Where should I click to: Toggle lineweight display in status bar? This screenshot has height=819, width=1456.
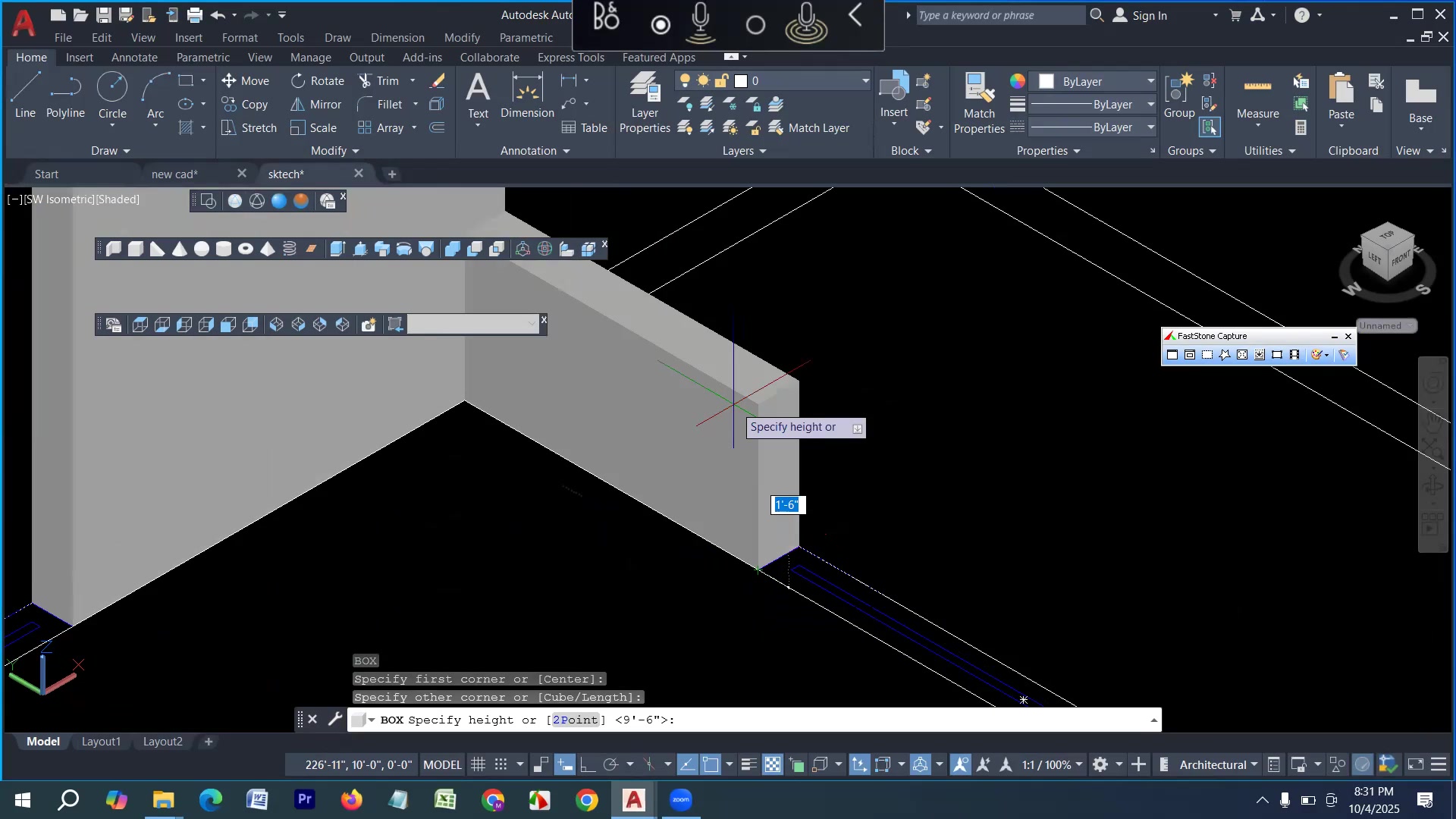[749, 764]
